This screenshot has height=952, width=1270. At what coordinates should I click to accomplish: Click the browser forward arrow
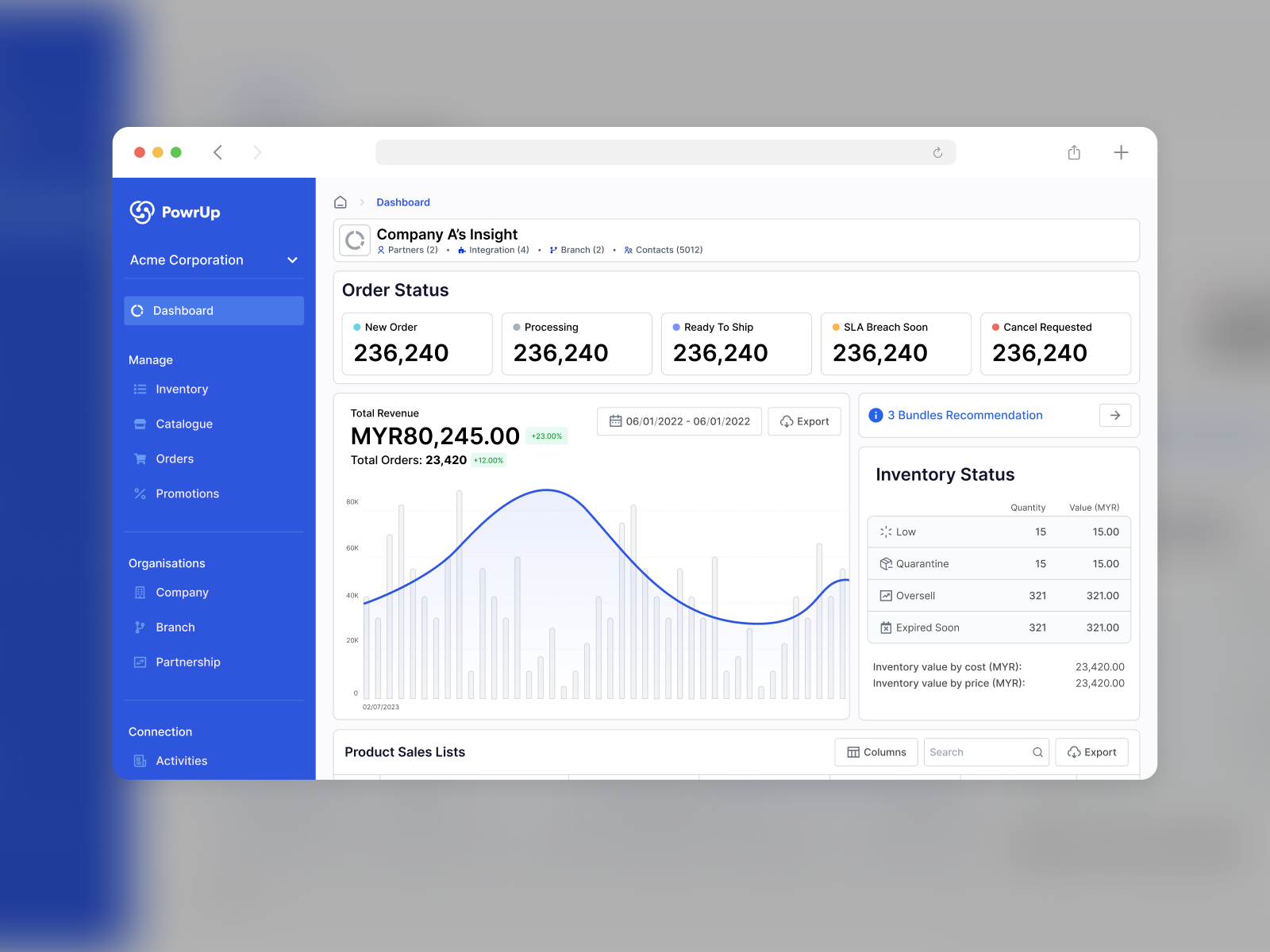257,152
